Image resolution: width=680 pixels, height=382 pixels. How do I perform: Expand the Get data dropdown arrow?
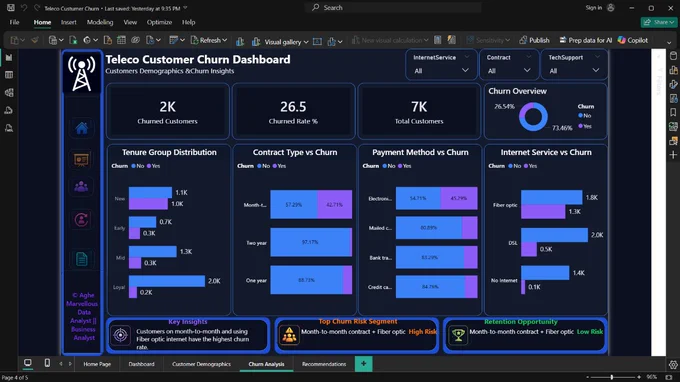[61, 40]
